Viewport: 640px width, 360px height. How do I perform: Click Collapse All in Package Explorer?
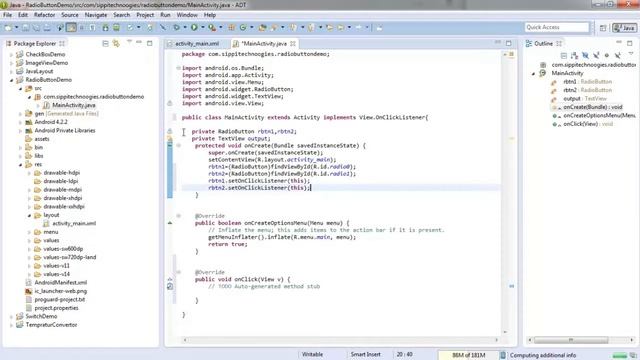pos(105,43)
